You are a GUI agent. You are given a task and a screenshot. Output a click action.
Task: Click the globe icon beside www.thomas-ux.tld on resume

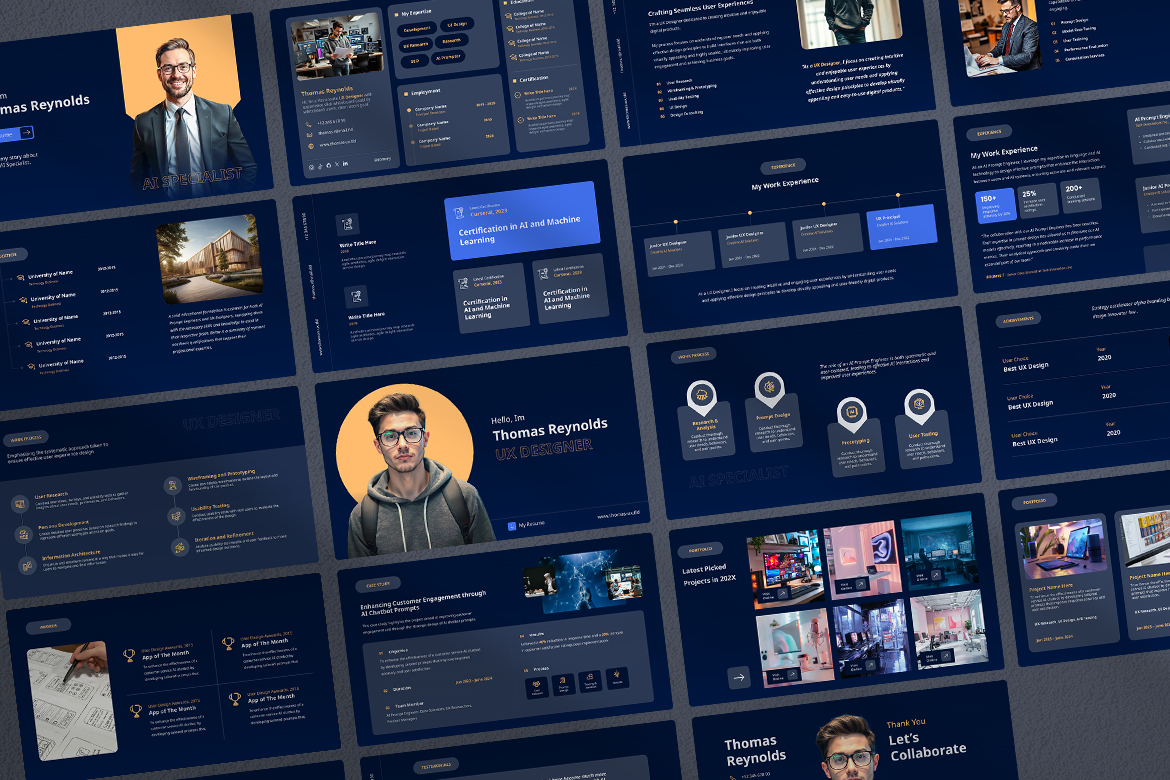click(x=310, y=146)
